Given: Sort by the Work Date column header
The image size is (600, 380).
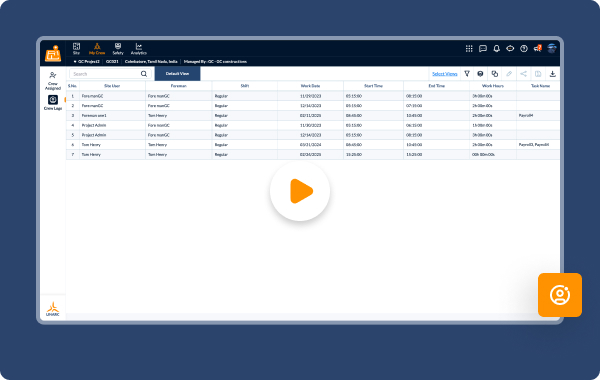Looking at the screenshot, I should 310,86.
